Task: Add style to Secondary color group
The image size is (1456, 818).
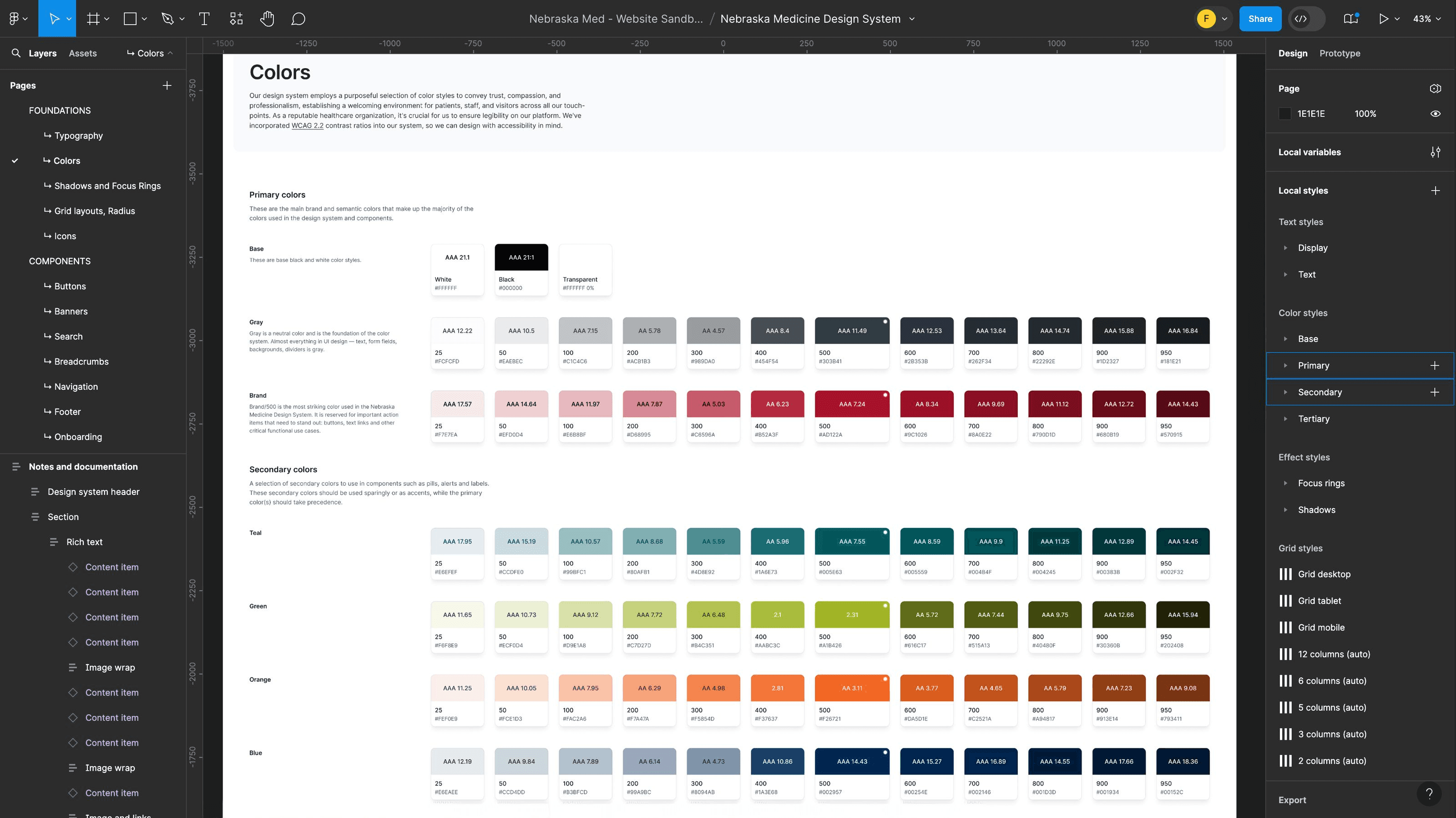Action: (x=1435, y=392)
